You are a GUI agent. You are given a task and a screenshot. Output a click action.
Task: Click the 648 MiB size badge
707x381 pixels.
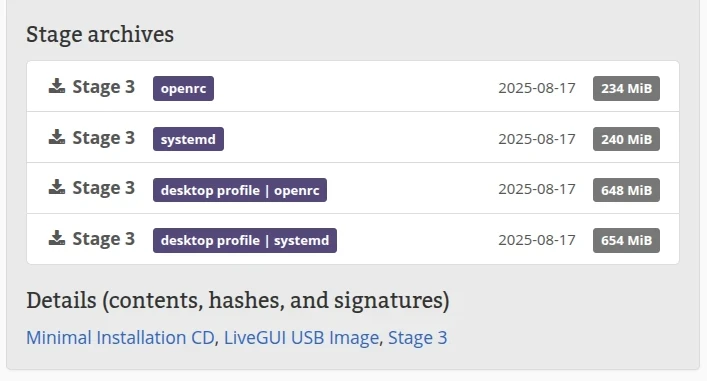pyautogui.click(x=626, y=190)
